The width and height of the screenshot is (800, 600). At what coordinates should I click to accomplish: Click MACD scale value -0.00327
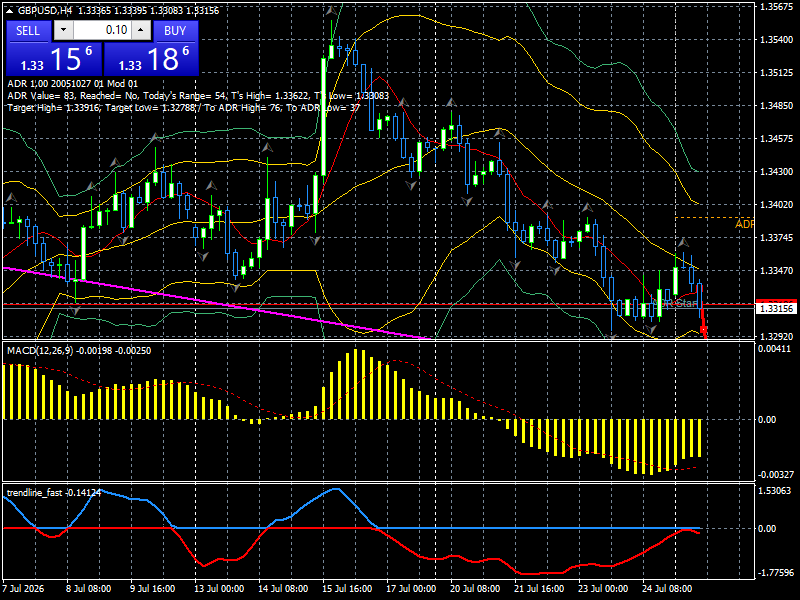tap(776, 475)
